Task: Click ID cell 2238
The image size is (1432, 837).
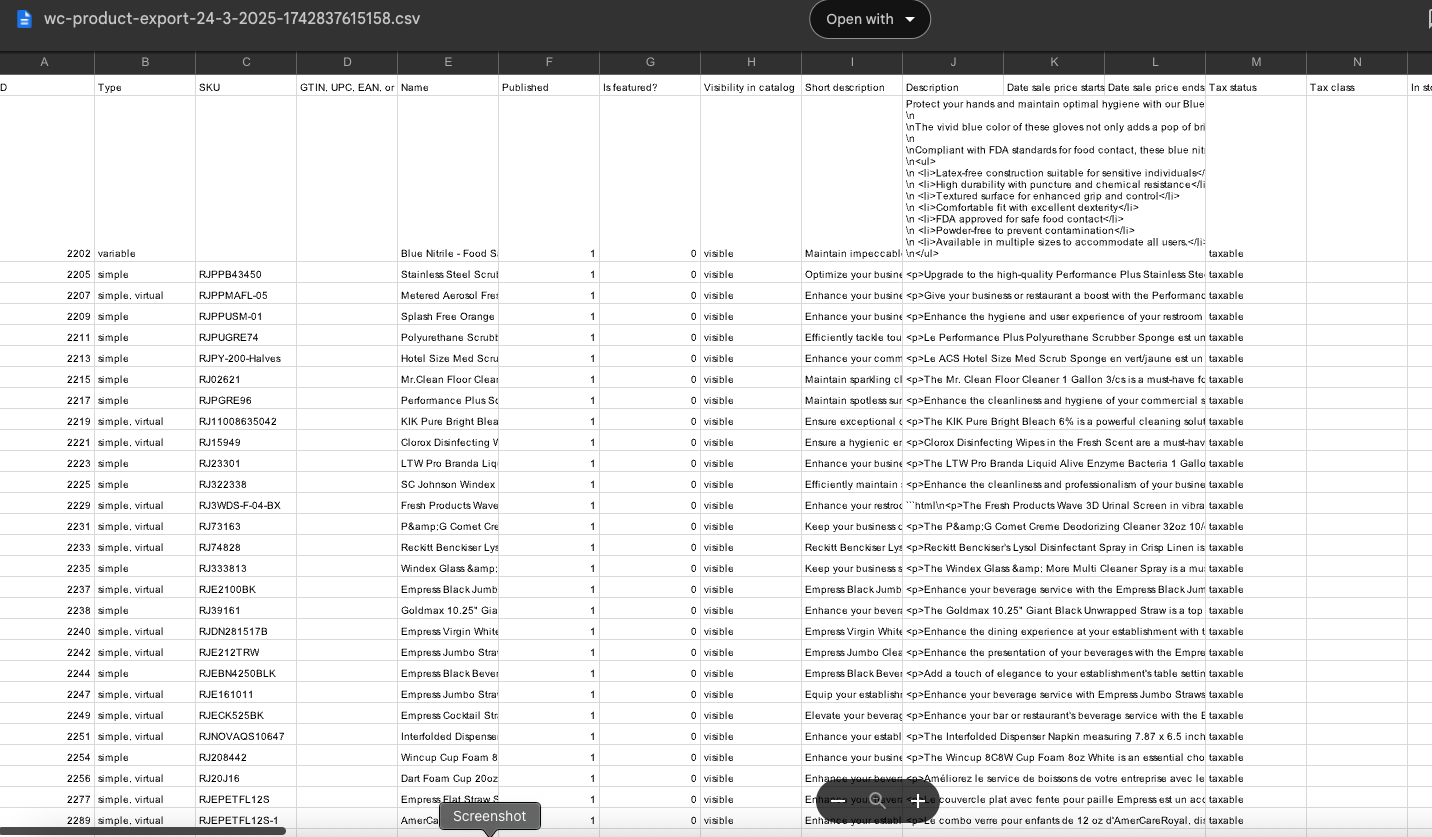Action: (x=47, y=610)
